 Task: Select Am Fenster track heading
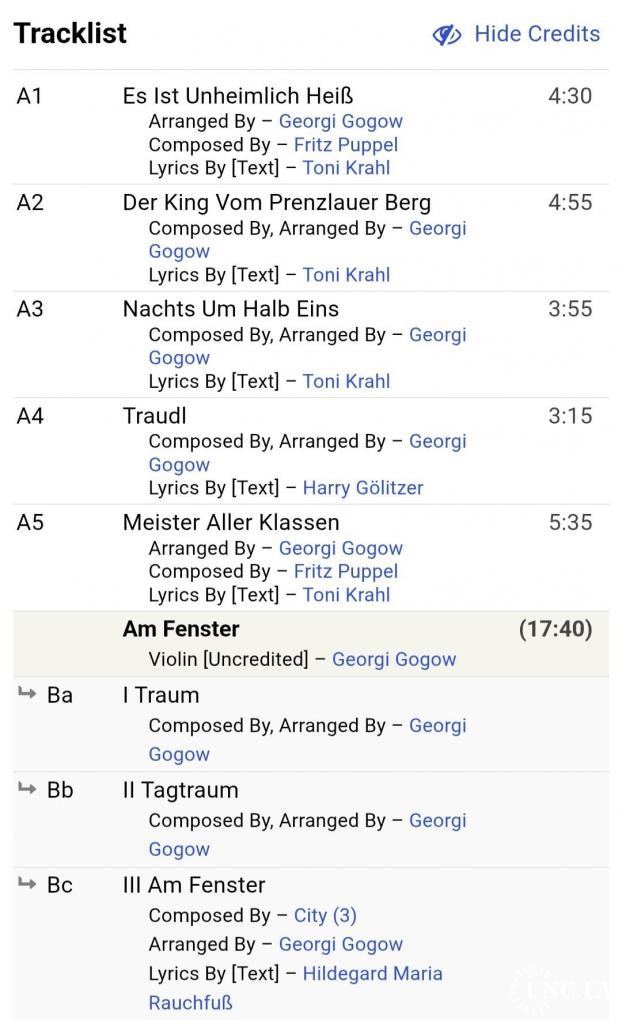[181, 629]
